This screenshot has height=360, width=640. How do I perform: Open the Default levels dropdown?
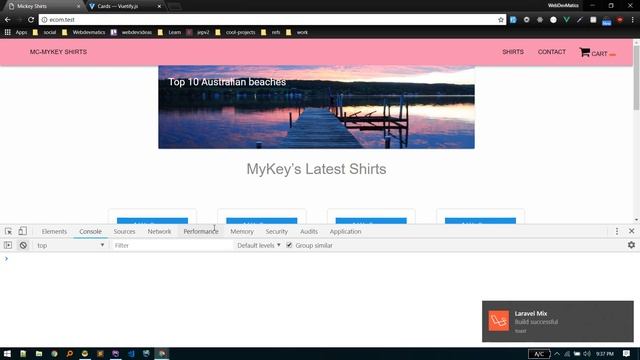point(259,245)
